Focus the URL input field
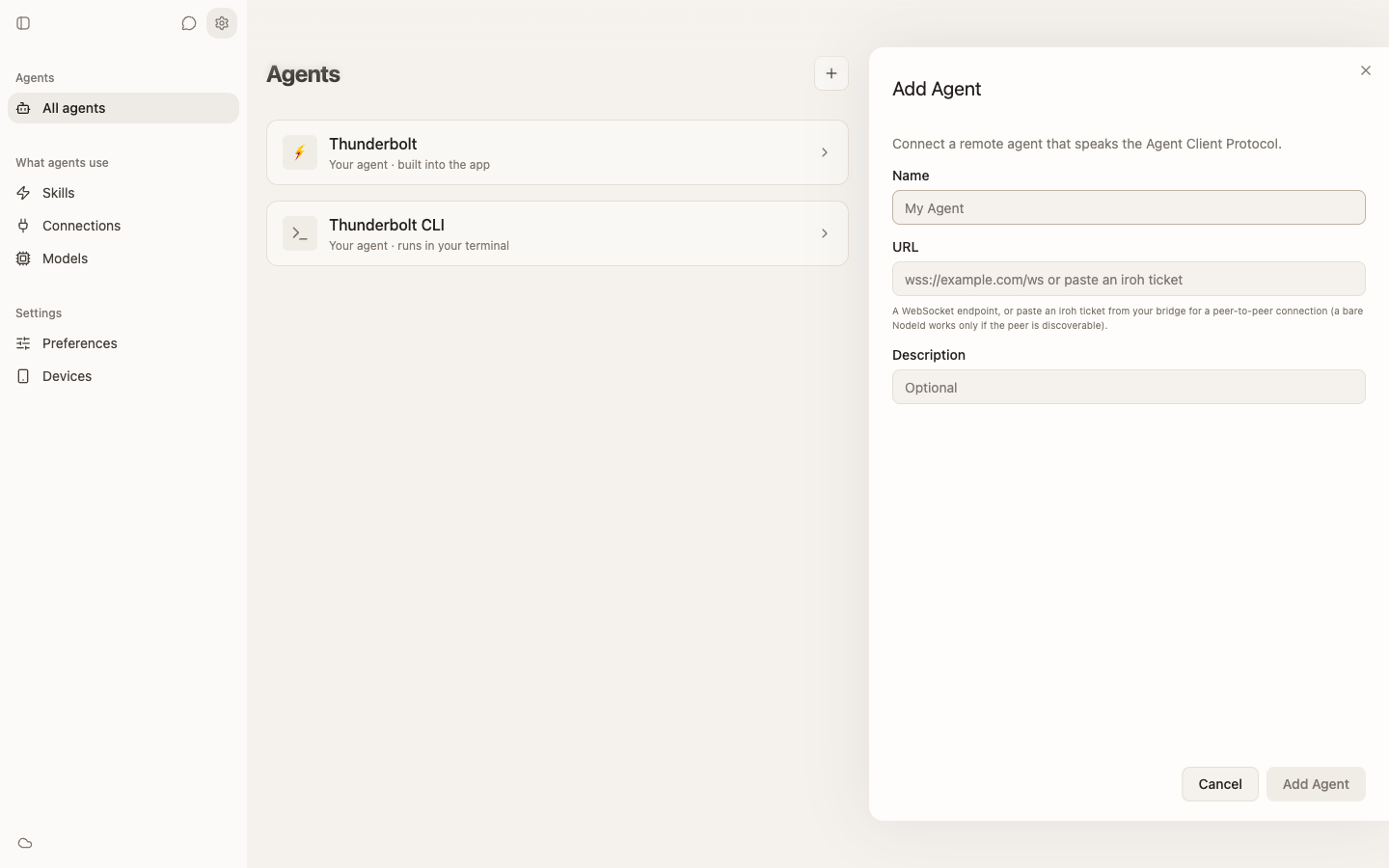This screenshot has width=1389, height=868. pyautogui.click(x=1129, y=279)
